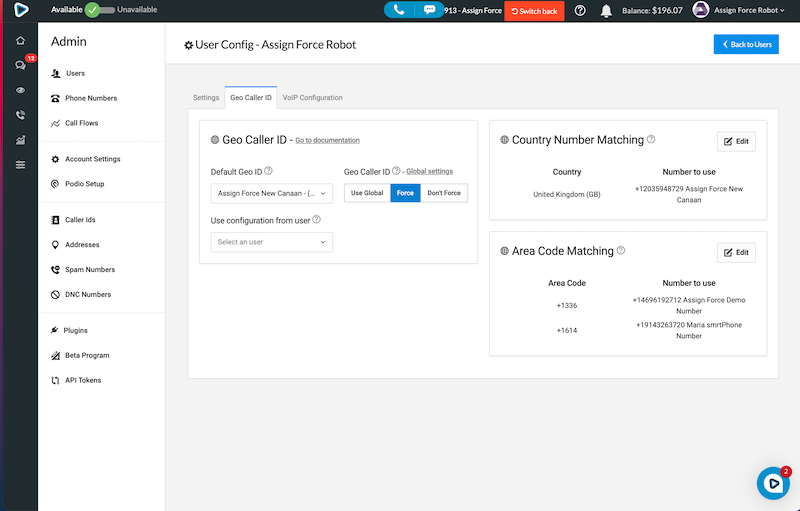Select the Use Global caller ID option
The image size is (800, 511).
click(x=367, y=193)
